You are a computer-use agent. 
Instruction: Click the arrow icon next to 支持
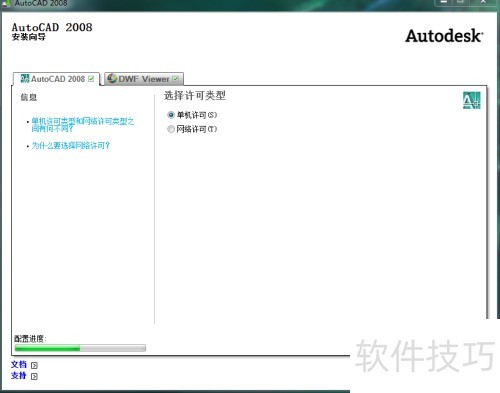point(34,376)
